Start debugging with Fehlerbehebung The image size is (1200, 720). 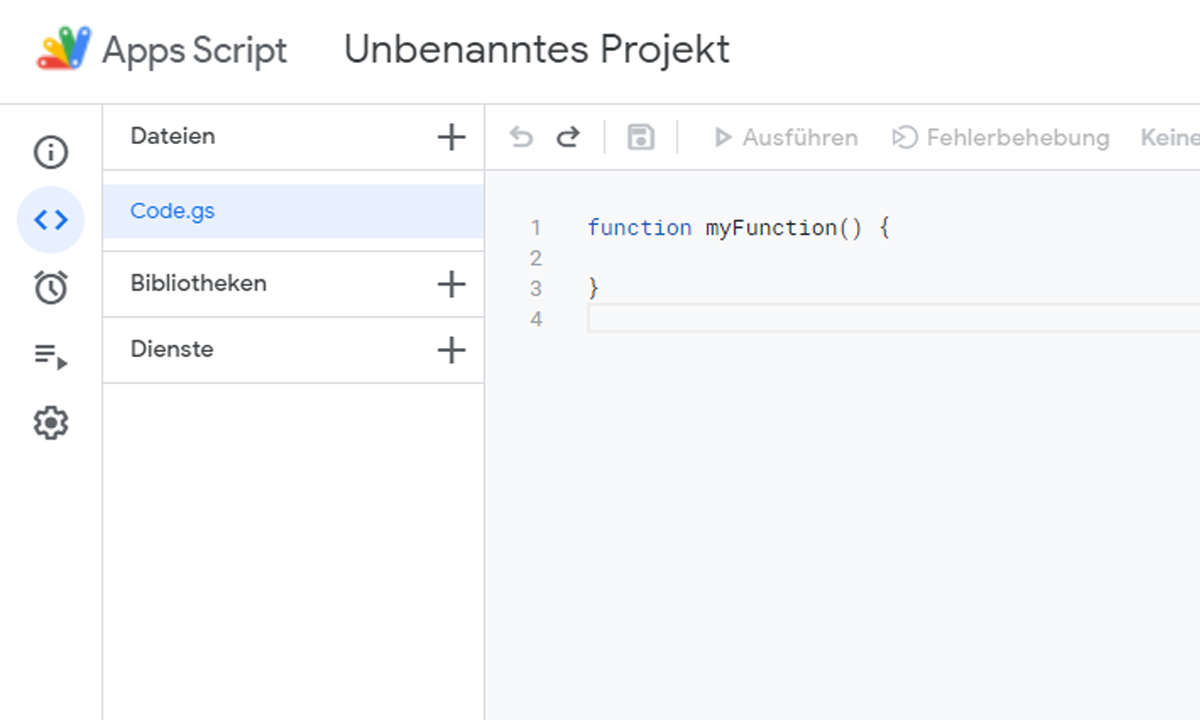[x=1000, y=137]
